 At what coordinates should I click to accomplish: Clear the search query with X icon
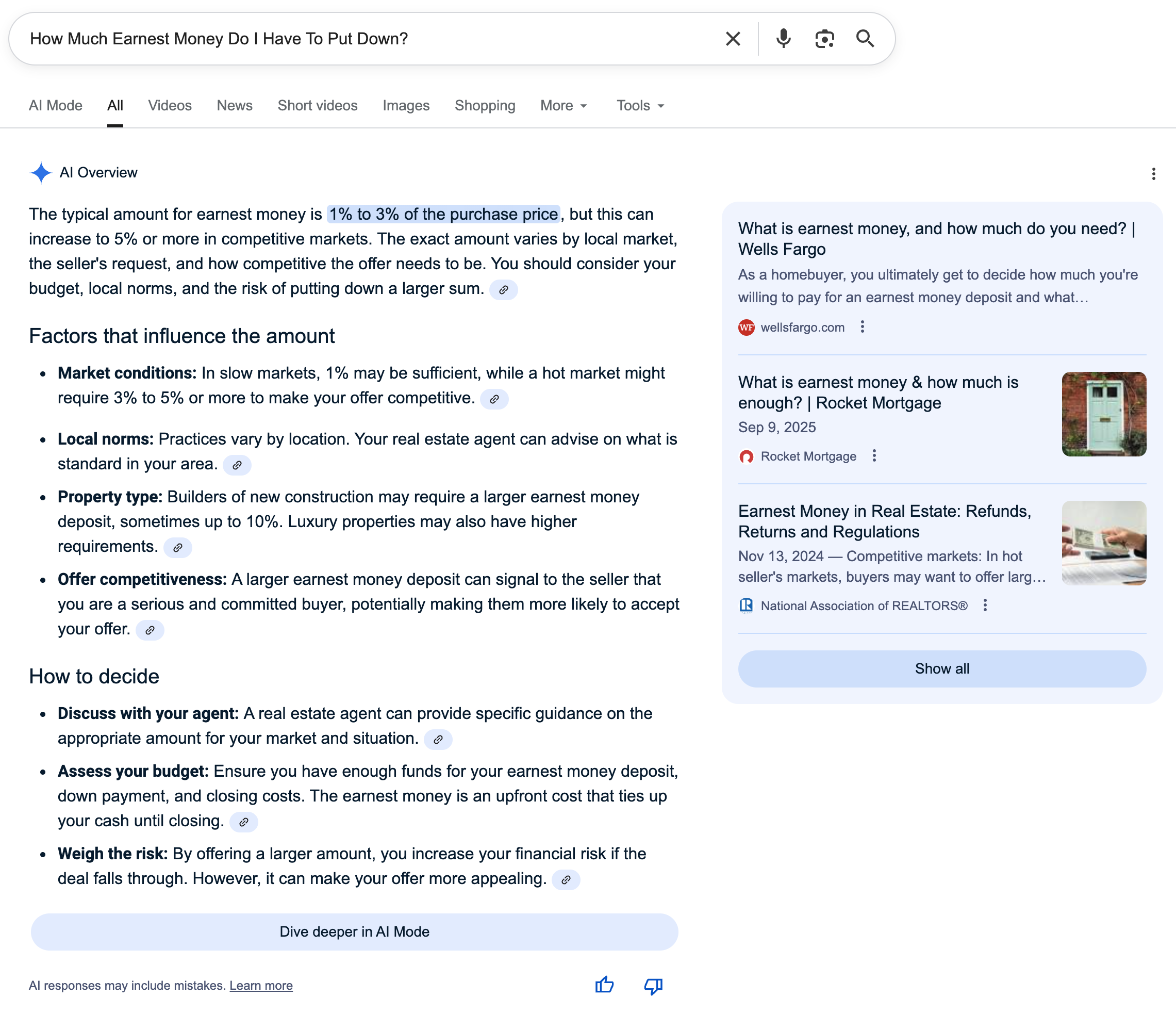(733, 39)
